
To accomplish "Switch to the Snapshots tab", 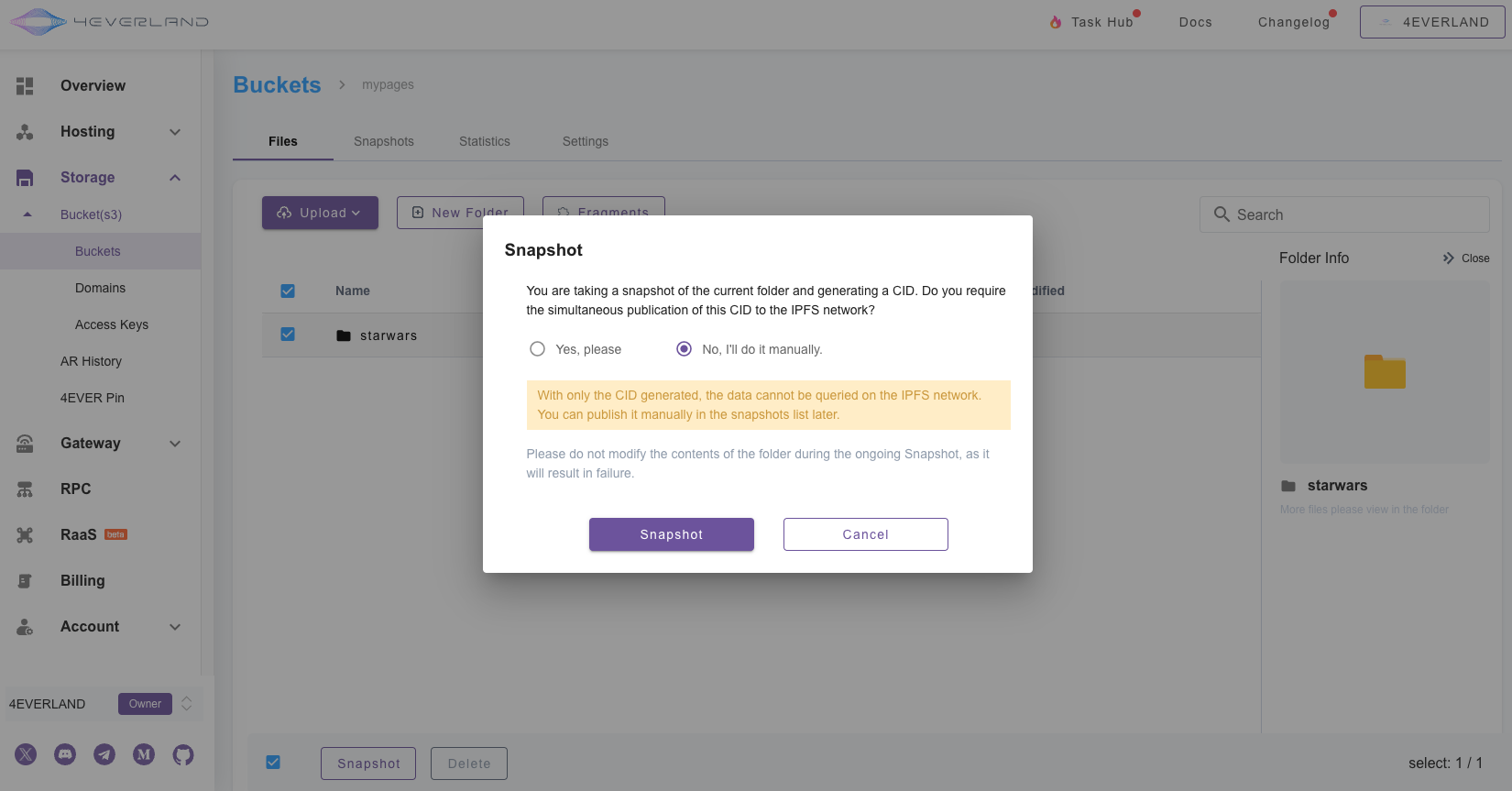I will [x=384, y=141].
